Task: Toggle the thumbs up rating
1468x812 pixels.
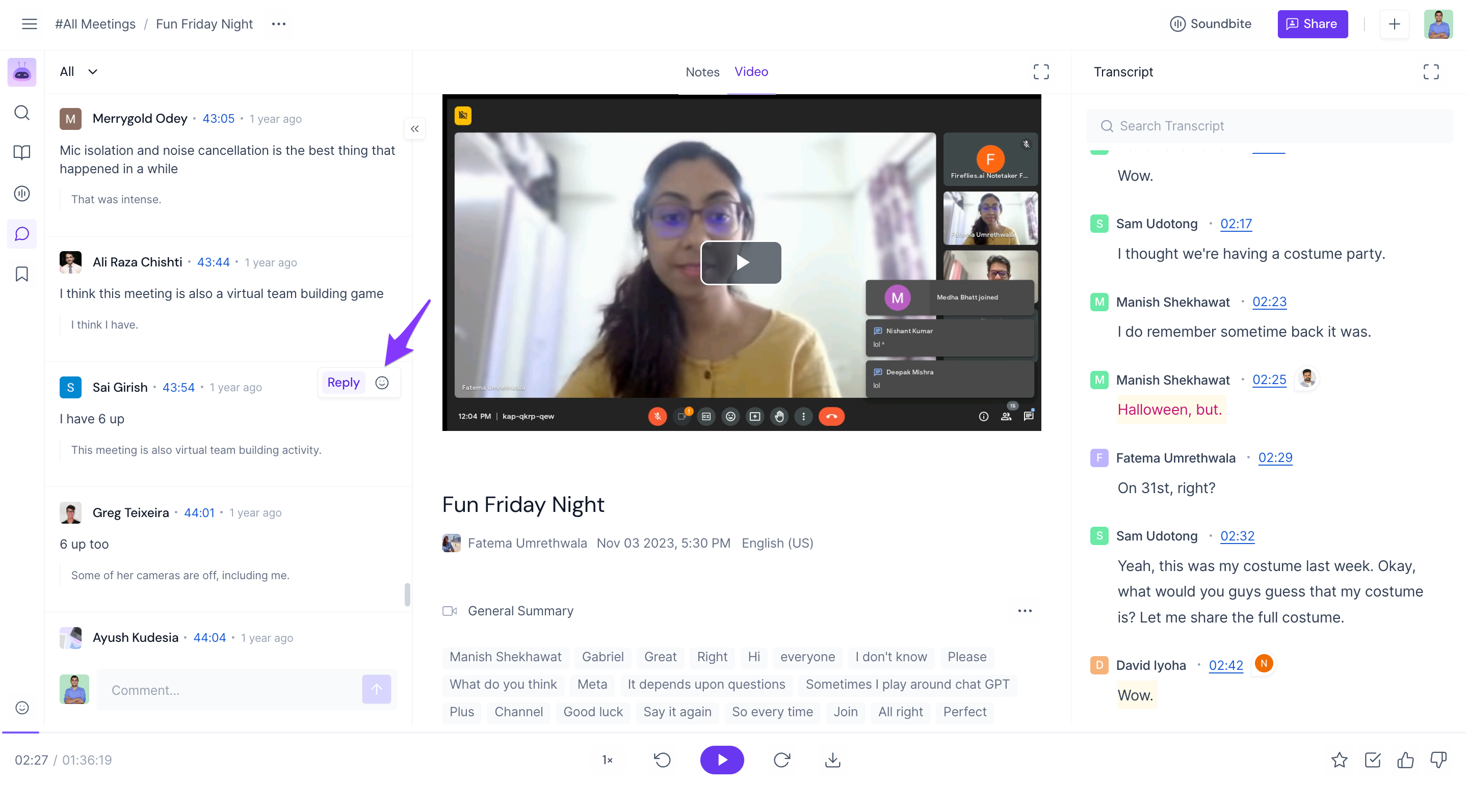Action: 1405,760
